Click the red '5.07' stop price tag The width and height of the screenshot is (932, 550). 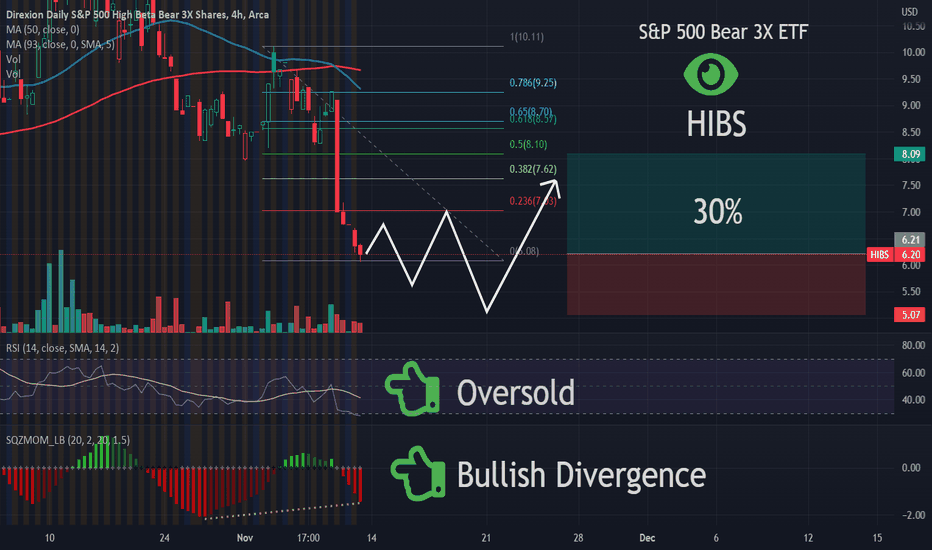click(x=909, y=315)
